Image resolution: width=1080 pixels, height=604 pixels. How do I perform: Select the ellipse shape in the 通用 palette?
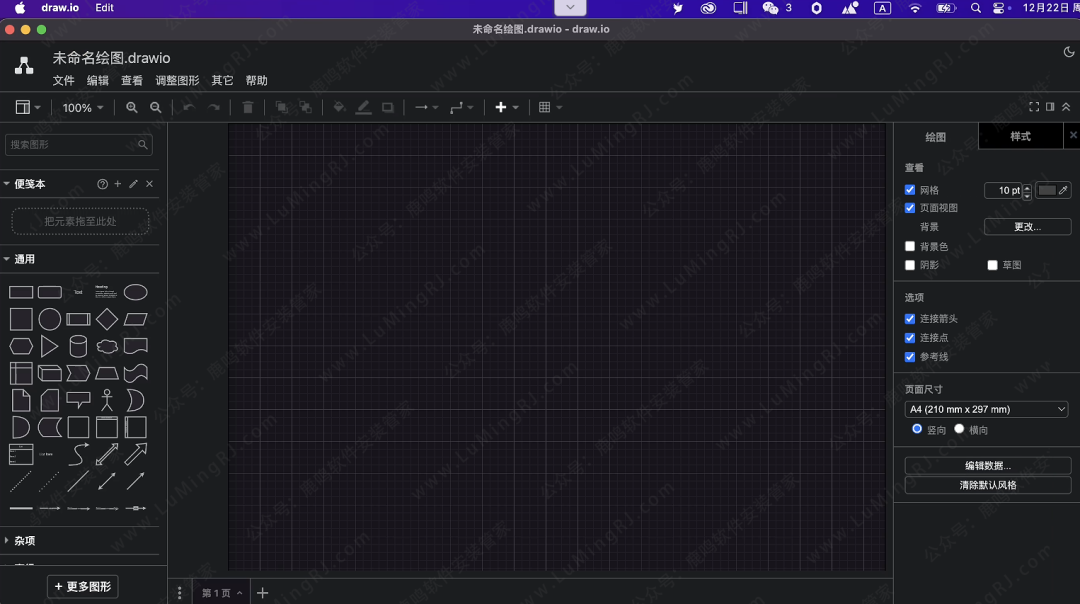point(135,292)
